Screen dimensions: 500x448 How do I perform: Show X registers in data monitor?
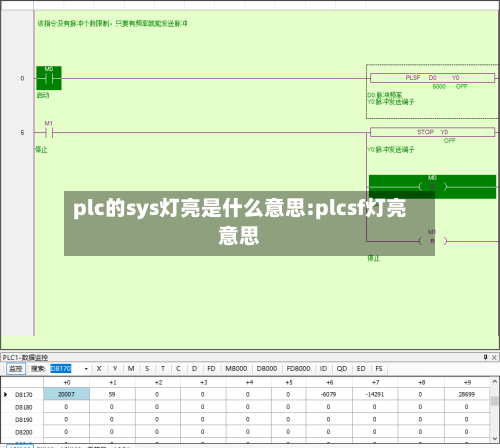click(x=99, y=369)
